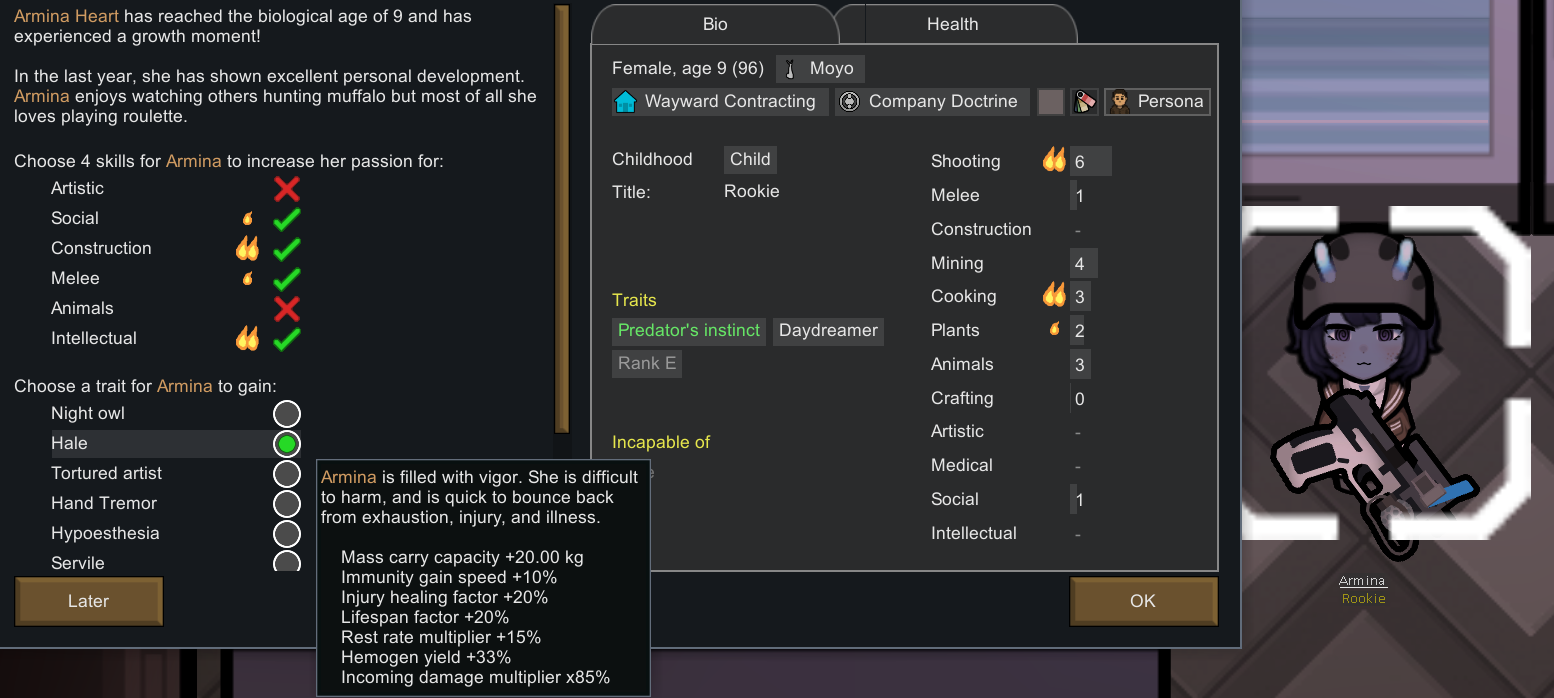Confirm with the OK button
The width and height of the screenshot is (1554, 698).
pyautogui.click(x=1143, y=601)
